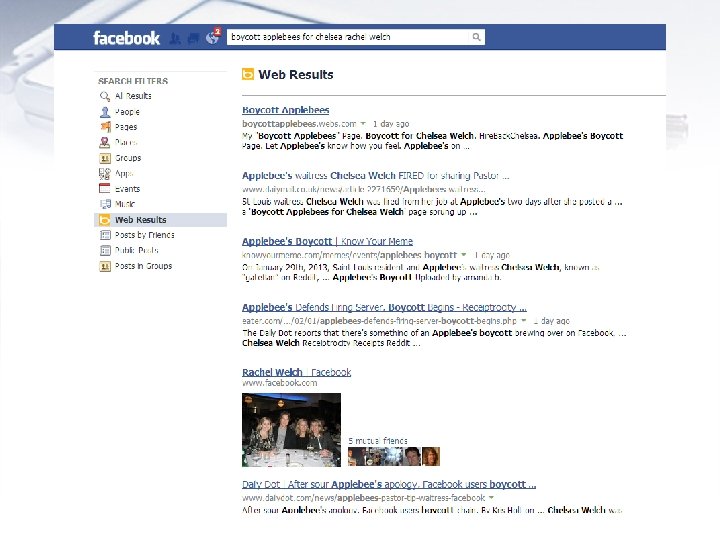The height and width of the screenshot is (540, 720).
Task: Click the Groups filter icon
Action: (x=105, y=158)
